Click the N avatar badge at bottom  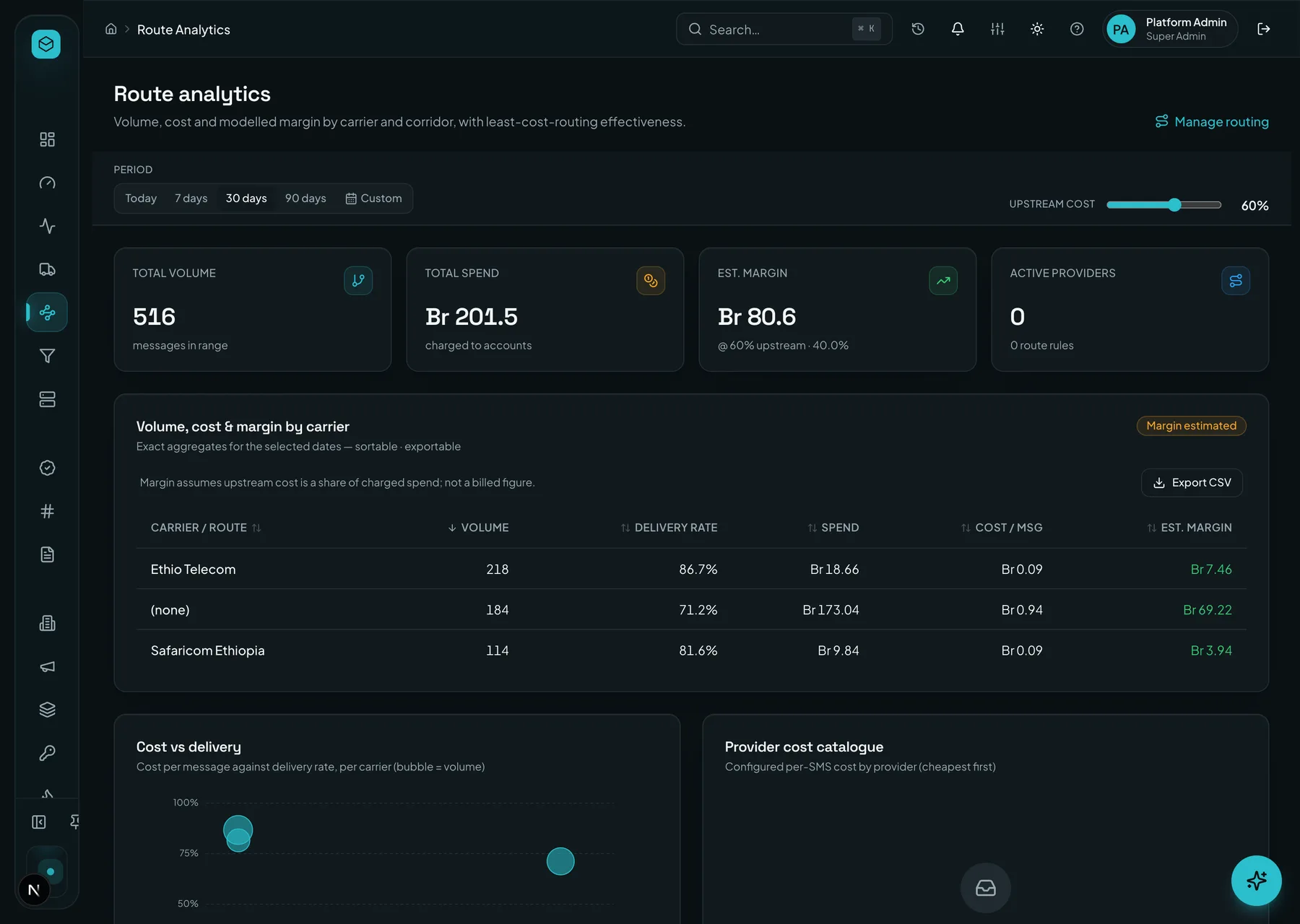(34, 889)
